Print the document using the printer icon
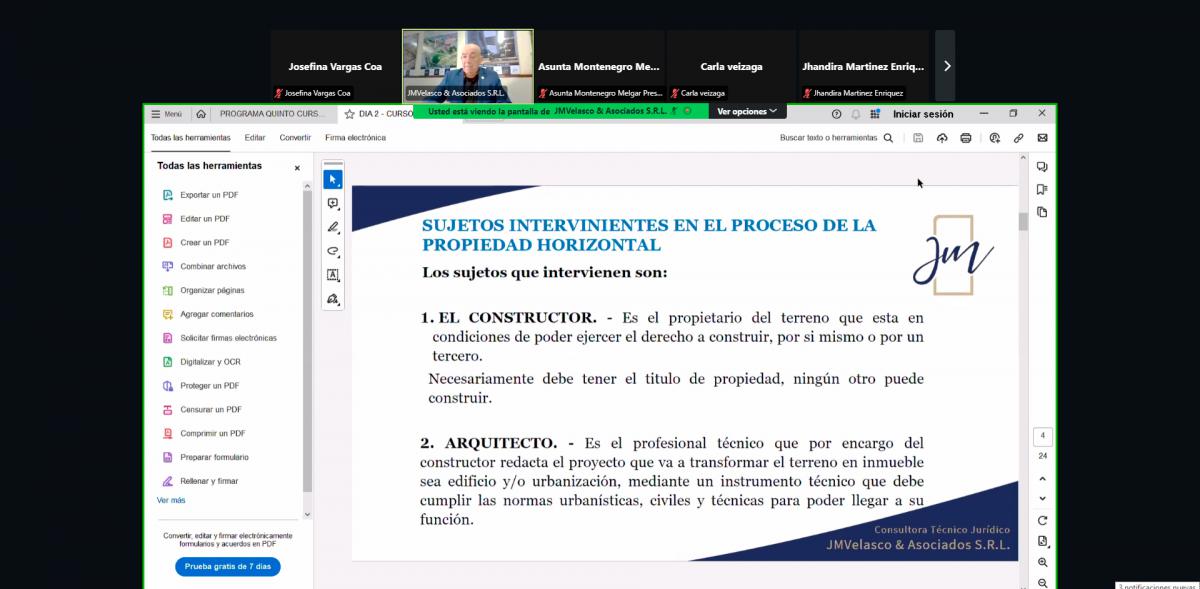1200x589 pixels. click(x=965, y=138)
